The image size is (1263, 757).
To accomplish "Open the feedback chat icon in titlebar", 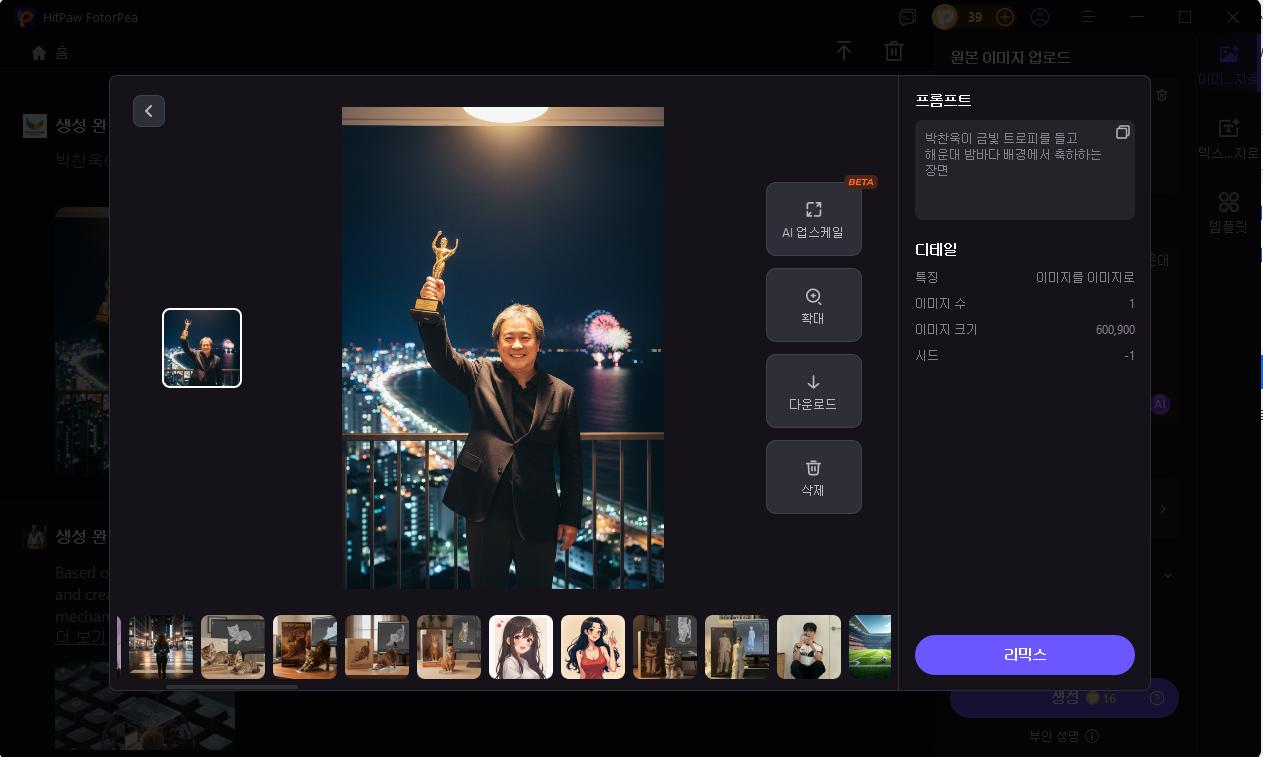I will [x=906, y=16].
